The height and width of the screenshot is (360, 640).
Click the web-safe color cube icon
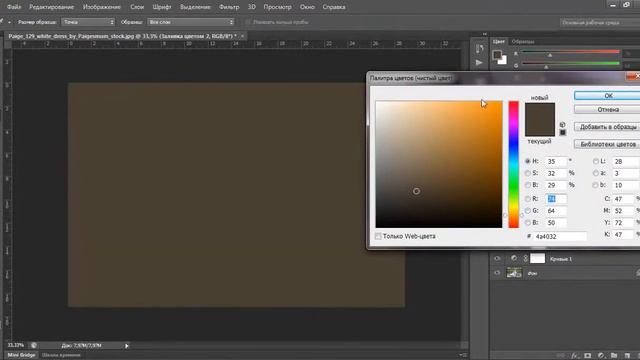pyautogui.click(x=562, y=124)
